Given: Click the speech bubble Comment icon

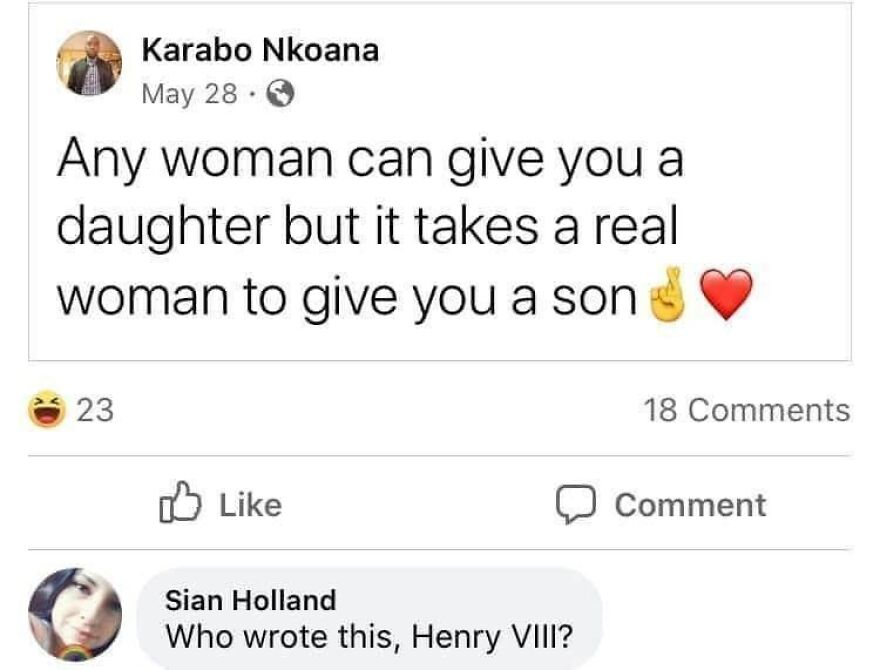Looking at the screenshot, I should coord(574,504).
